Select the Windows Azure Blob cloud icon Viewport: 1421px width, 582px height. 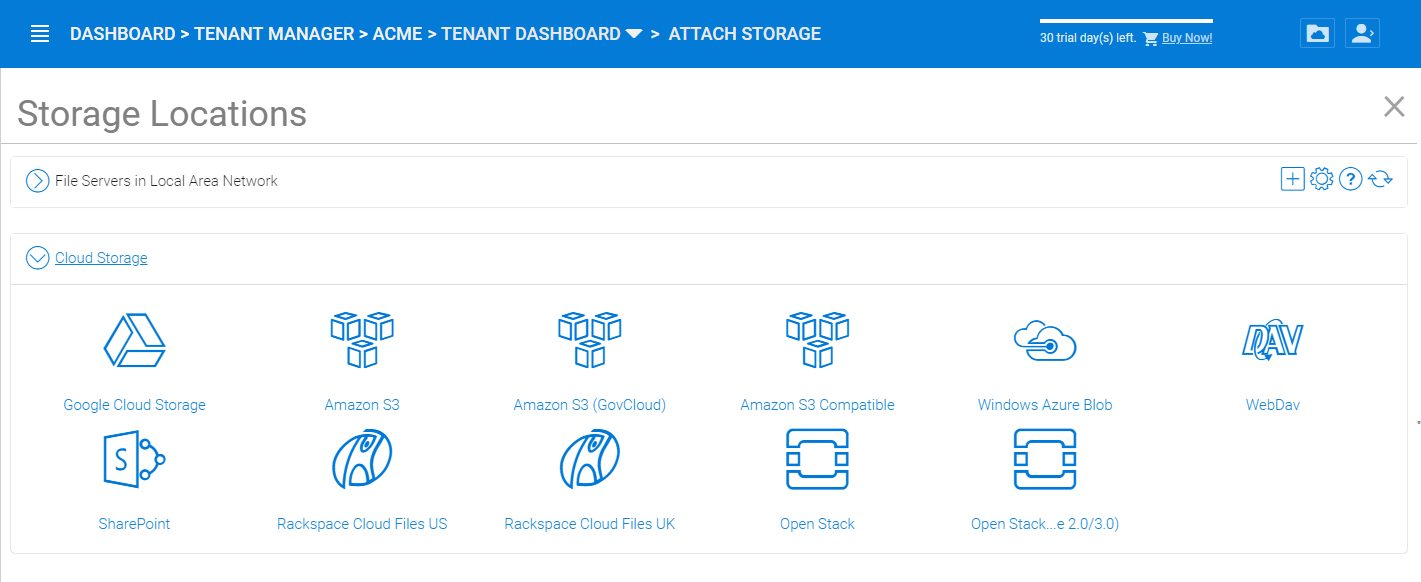[x=1045, y=341]
